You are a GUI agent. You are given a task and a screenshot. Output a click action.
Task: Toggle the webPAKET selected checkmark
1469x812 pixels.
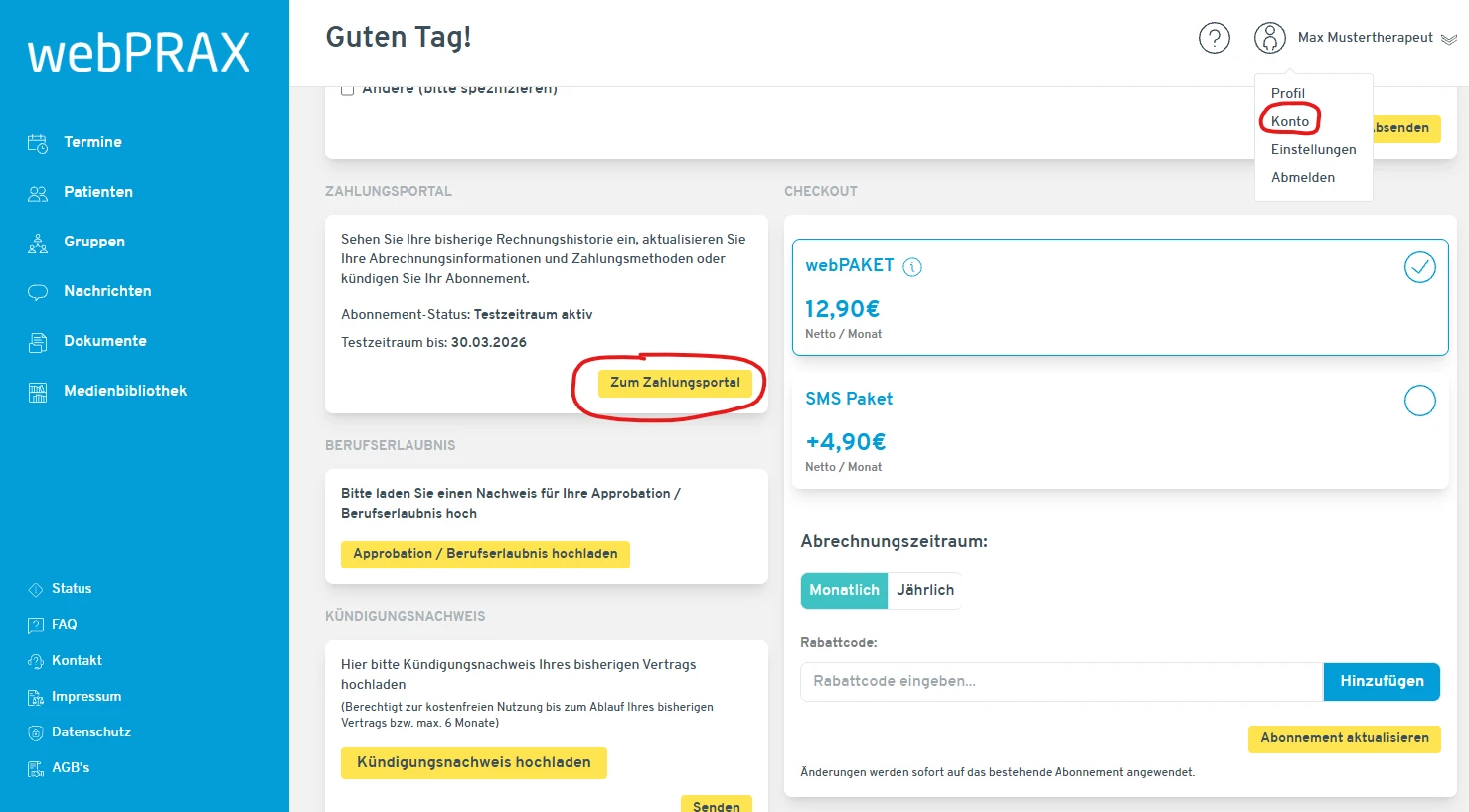[1419, 267]
